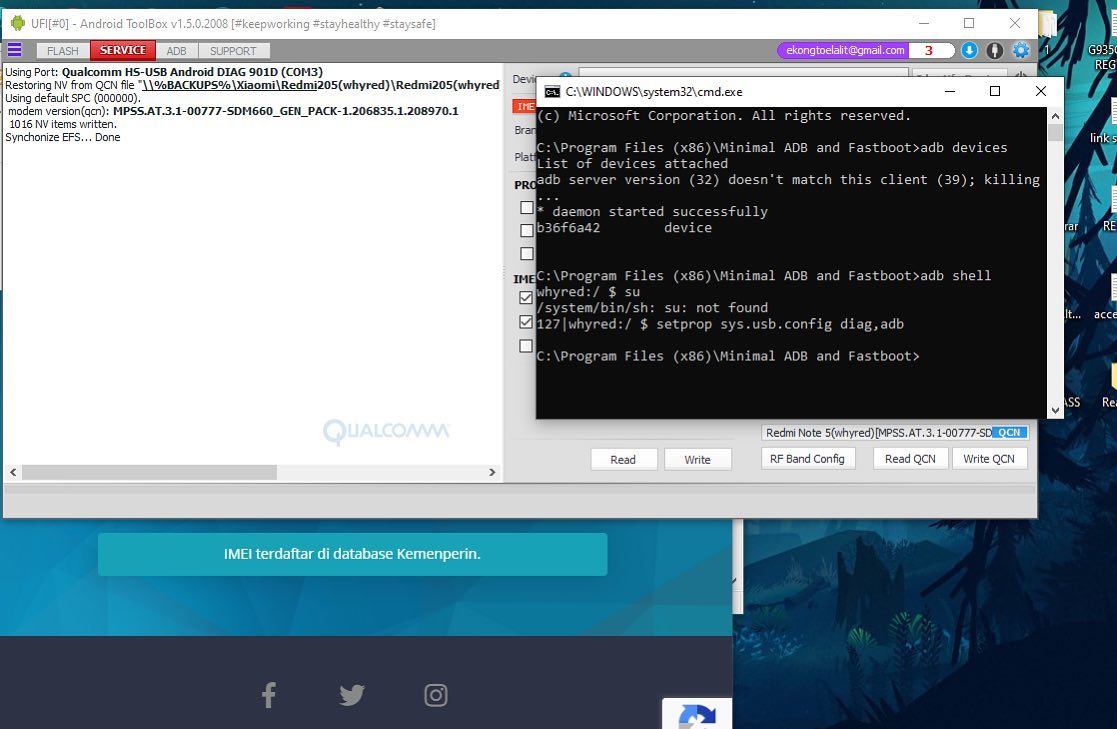Click the reCAPTCHA badge on the web page
The width and height of the screenshot is (1117, 729).
(x=697, y=714)
